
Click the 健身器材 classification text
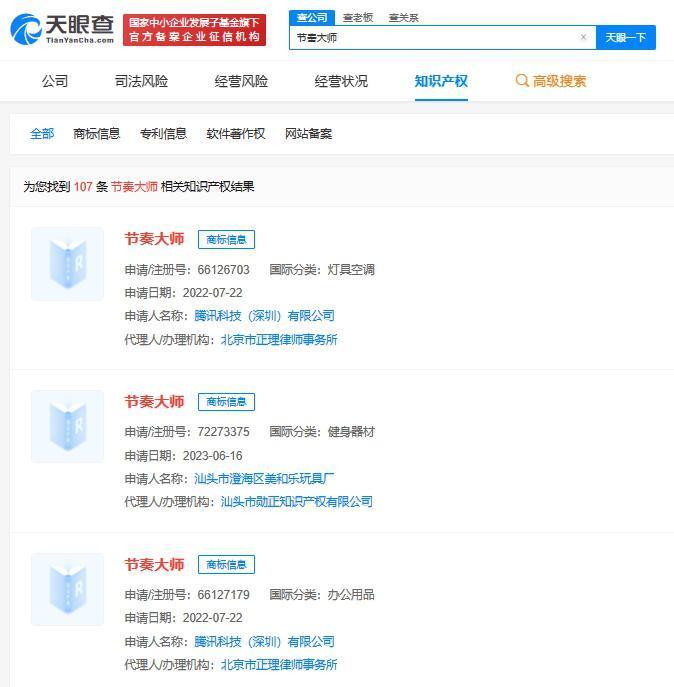pos(351,432)
